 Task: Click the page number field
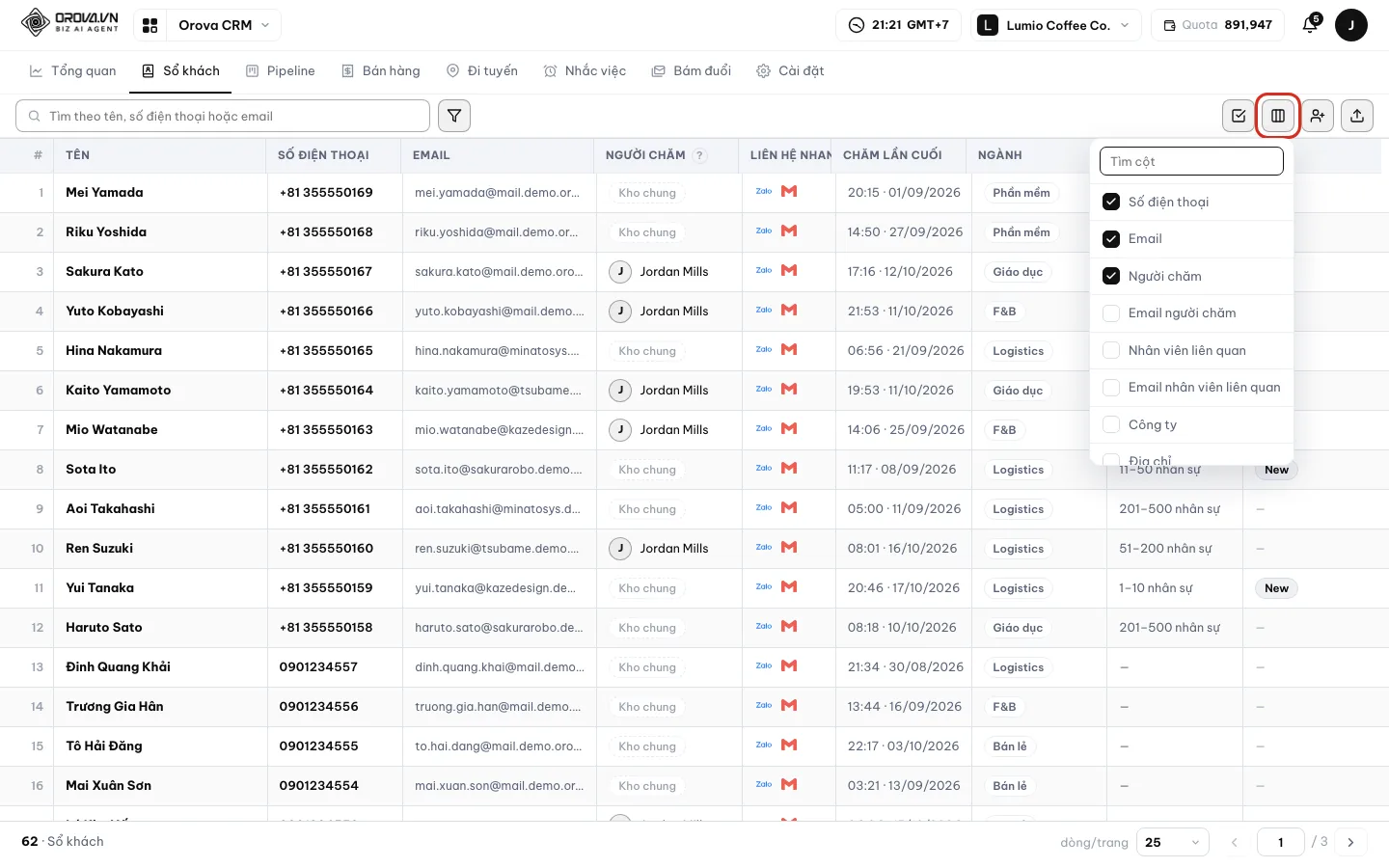1281,842
